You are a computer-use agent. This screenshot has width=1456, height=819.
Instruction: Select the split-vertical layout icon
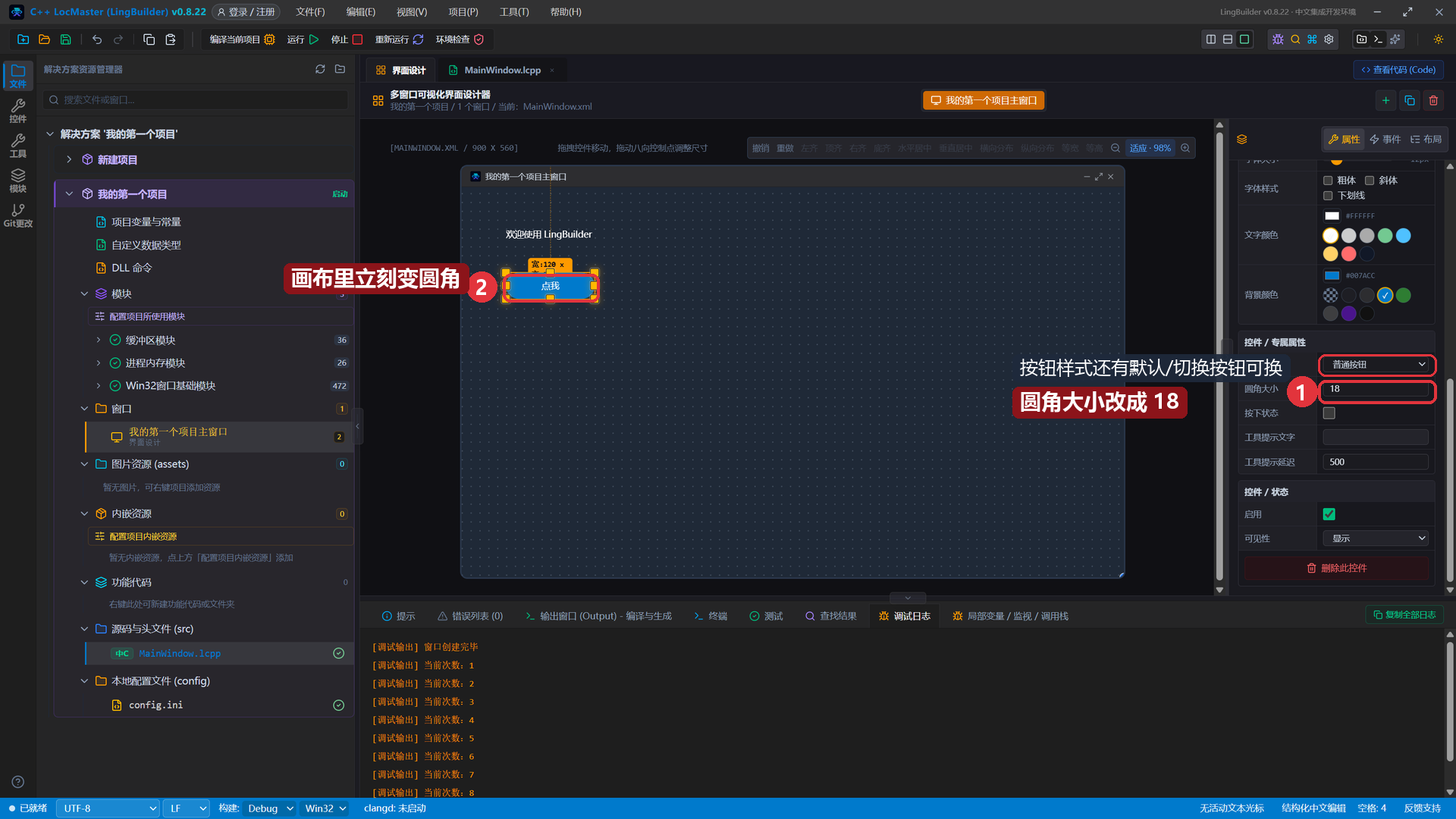coord(1211,39)
